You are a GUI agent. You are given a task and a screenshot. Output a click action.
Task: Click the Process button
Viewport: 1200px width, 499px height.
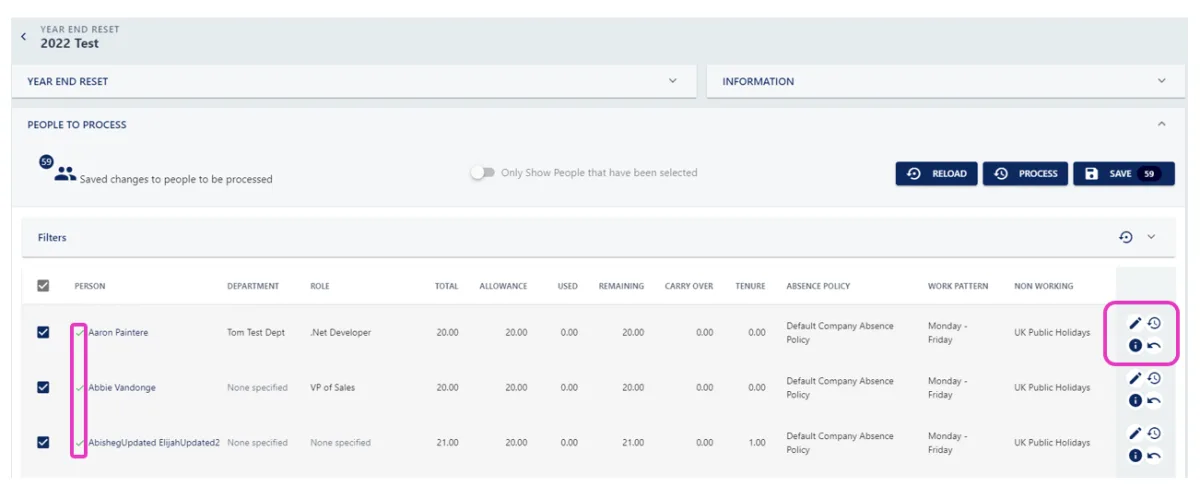tap(1026, 173)
